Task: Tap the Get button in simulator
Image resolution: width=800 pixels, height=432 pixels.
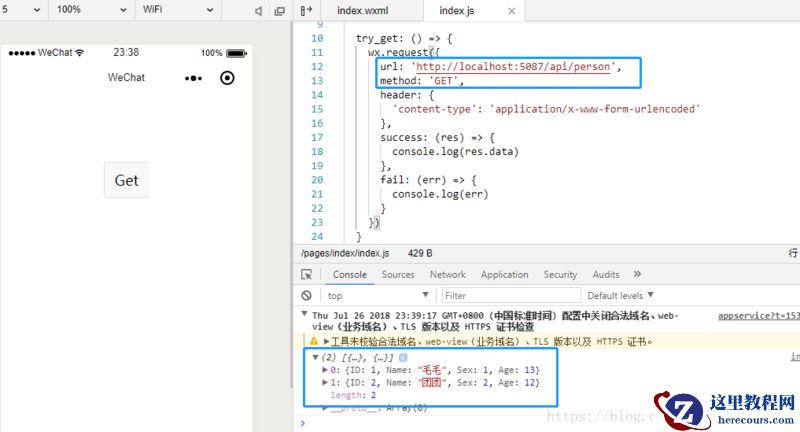Action: point(127,180)
